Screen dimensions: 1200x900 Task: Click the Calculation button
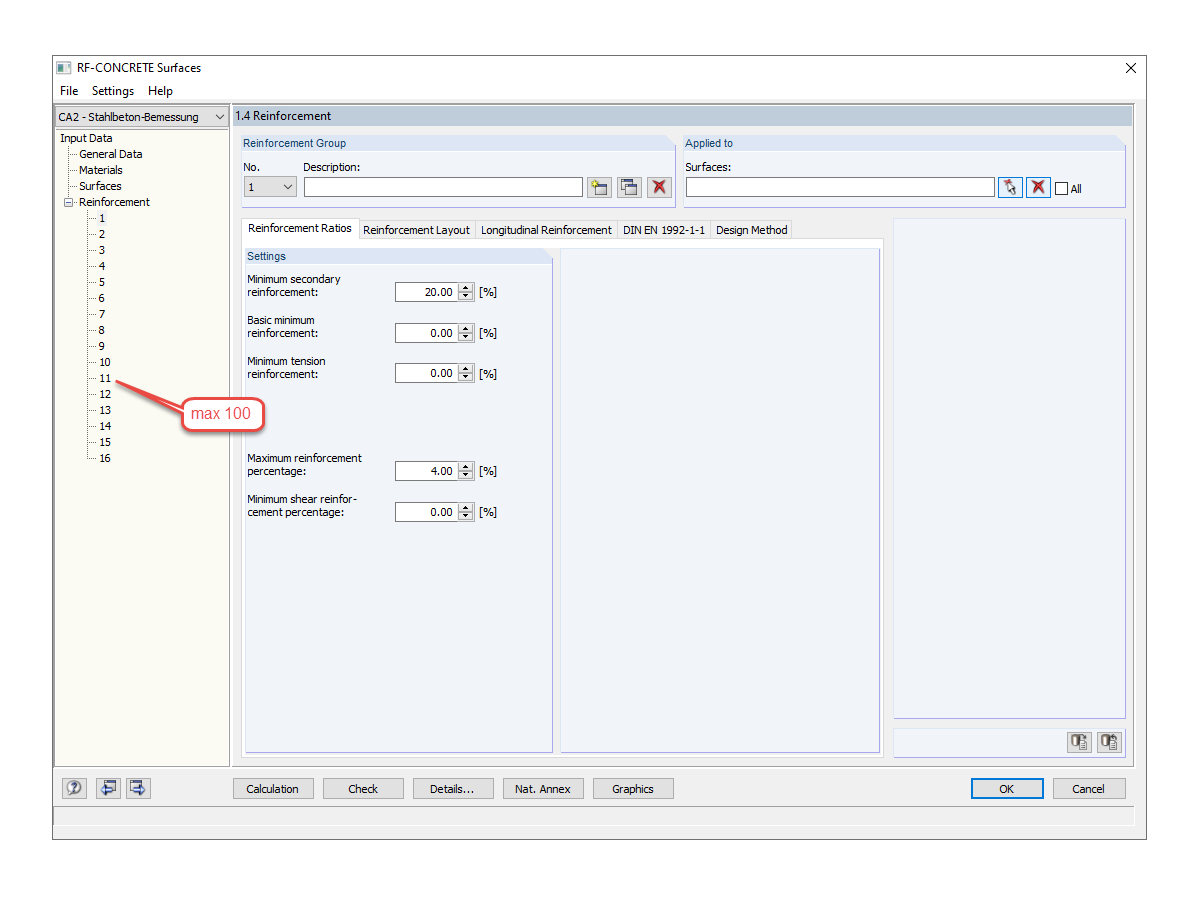(x=273, y=789)
